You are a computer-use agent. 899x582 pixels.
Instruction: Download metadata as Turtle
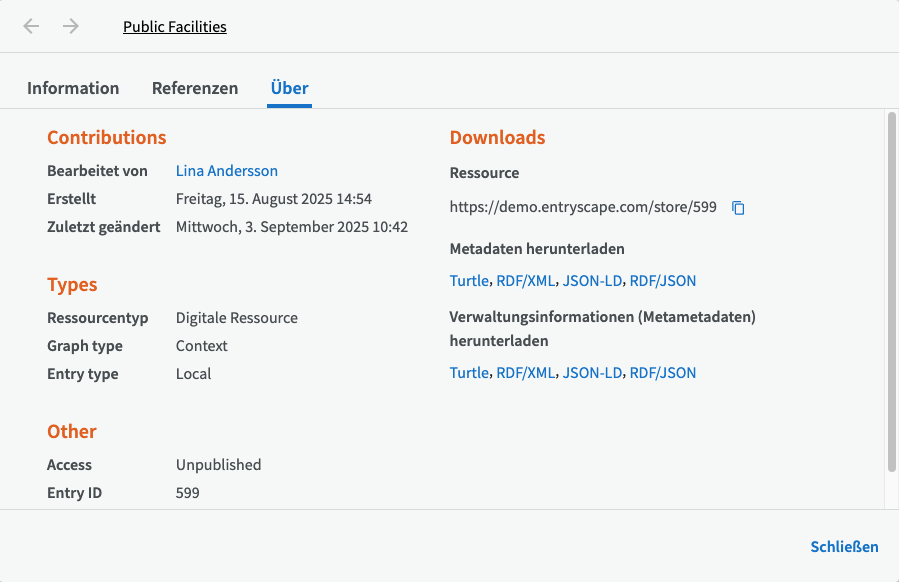click(x=469, y=281)
